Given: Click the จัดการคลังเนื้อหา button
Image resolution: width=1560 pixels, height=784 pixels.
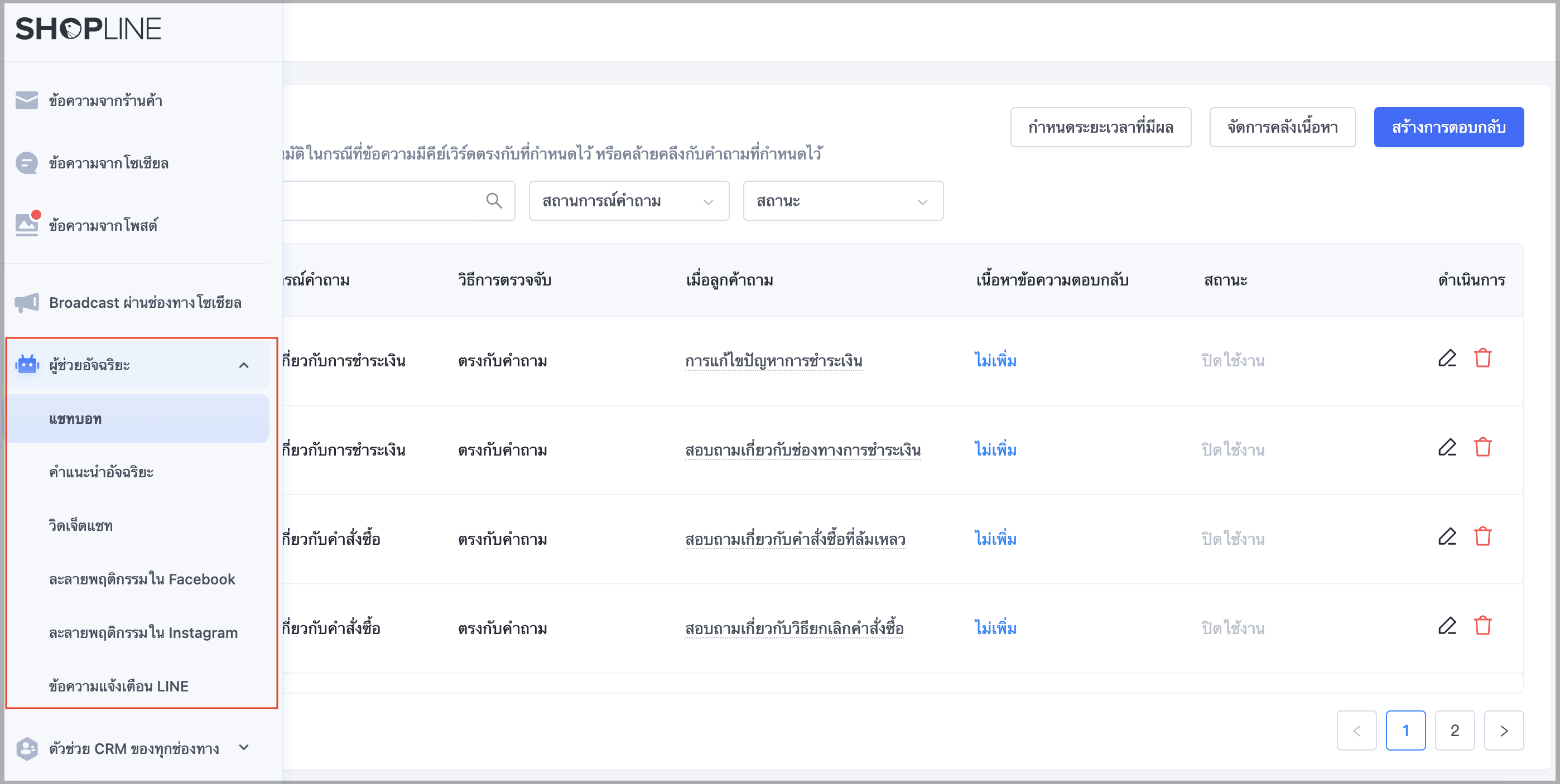Looking at the screenshot, I should point(1283,127).
